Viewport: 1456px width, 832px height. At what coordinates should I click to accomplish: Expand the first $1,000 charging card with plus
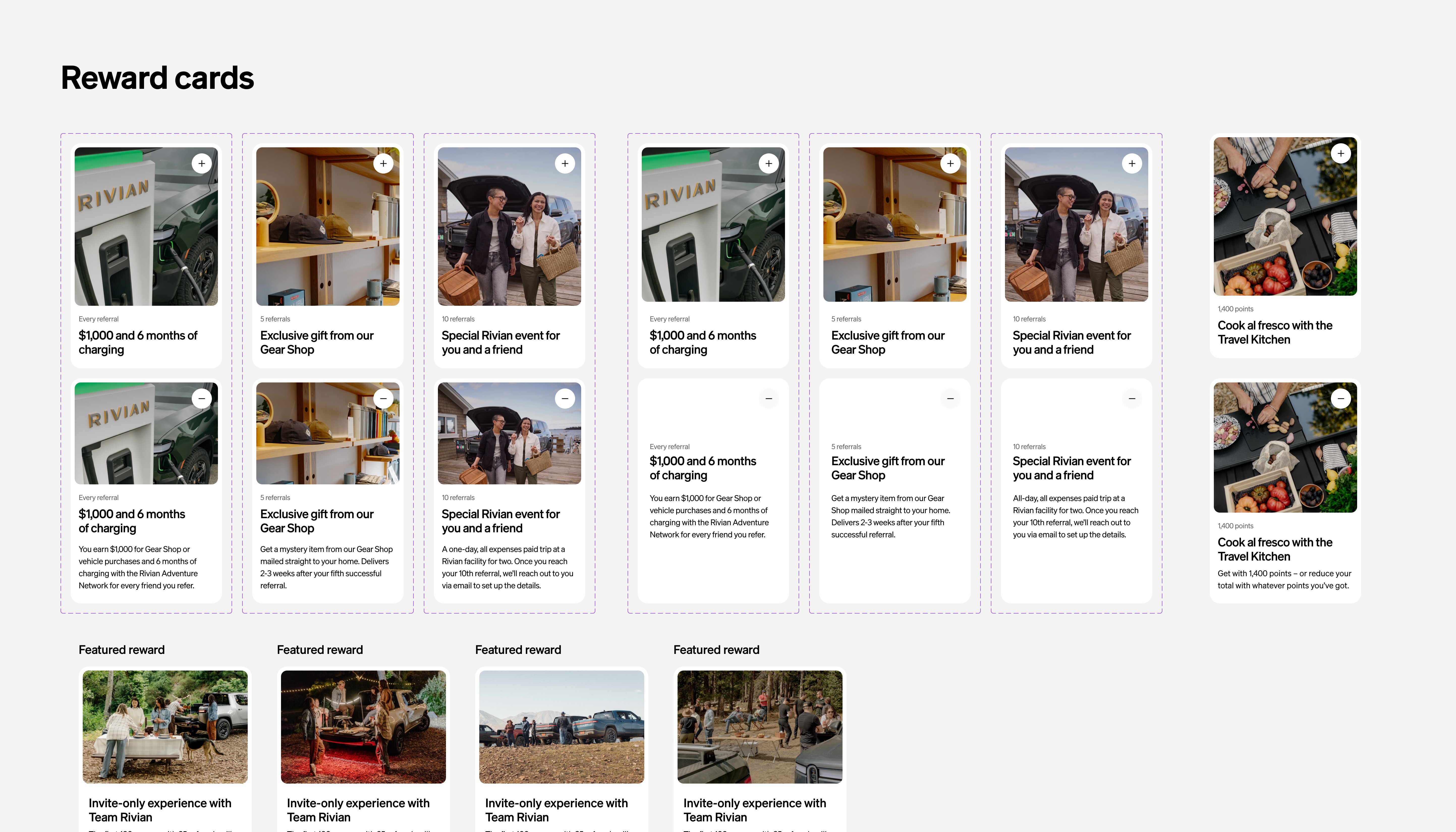202,163
